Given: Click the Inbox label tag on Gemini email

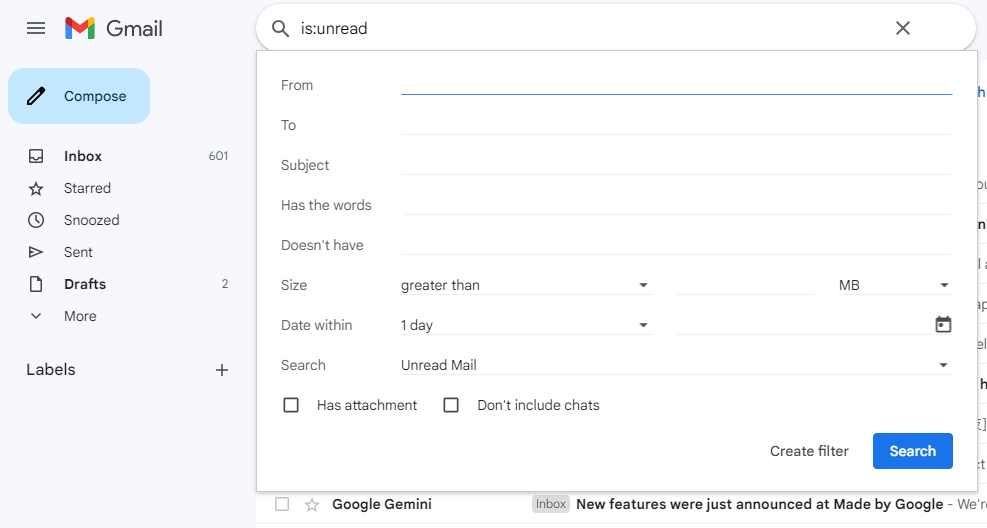Looking at the screenshot, I should tap(551, 504).
